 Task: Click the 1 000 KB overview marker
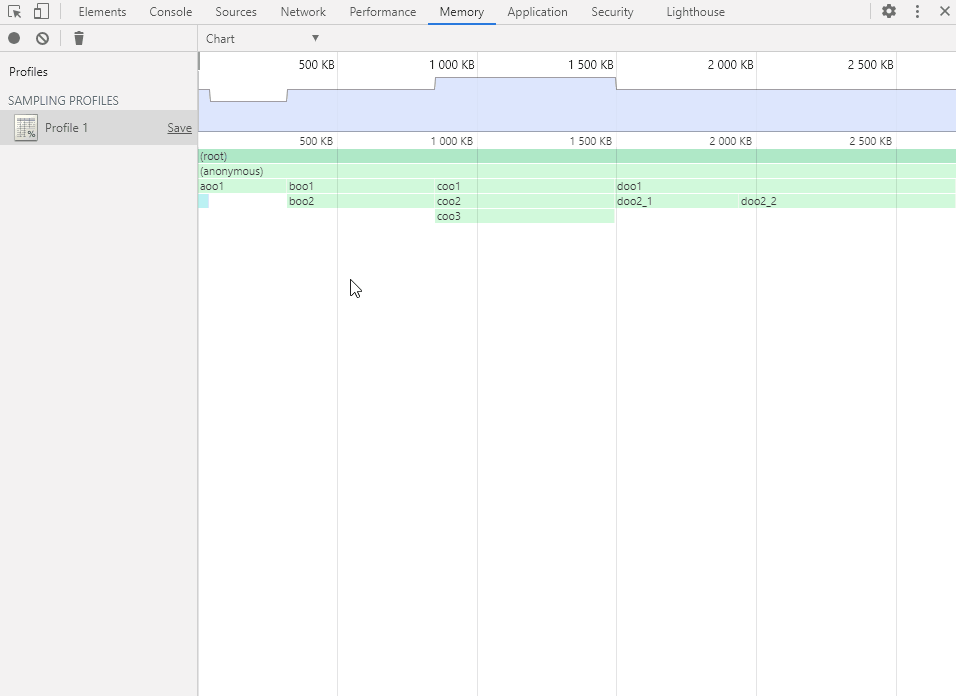tap(452, 65)
